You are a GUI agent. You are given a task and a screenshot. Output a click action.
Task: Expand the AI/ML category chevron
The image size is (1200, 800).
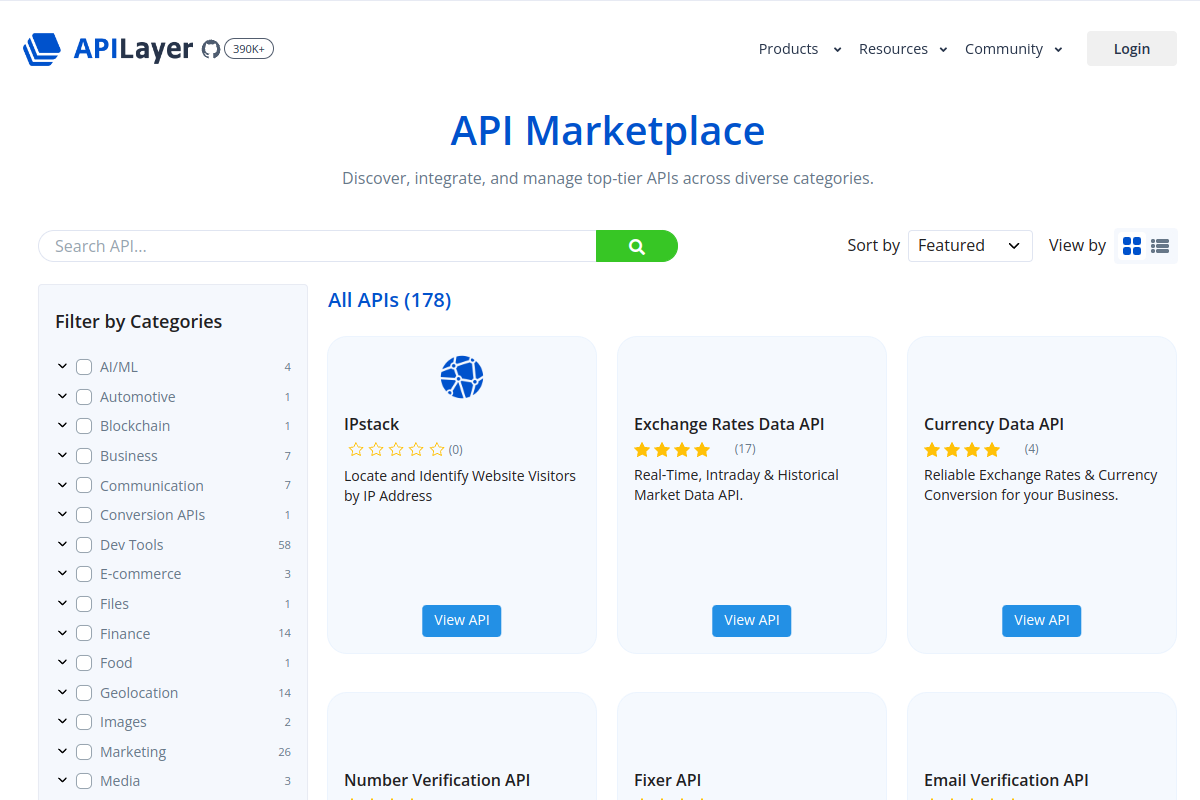coord(62,367)
